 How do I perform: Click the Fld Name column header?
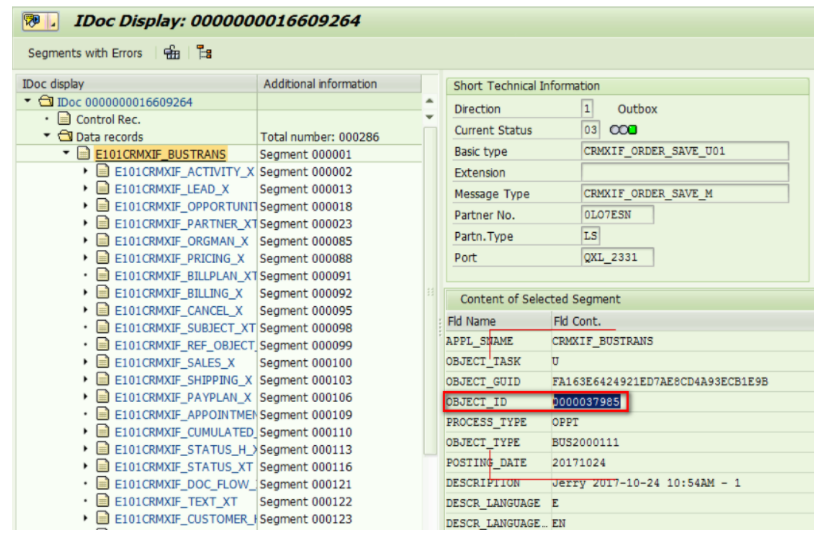click(x=497, y=321)
